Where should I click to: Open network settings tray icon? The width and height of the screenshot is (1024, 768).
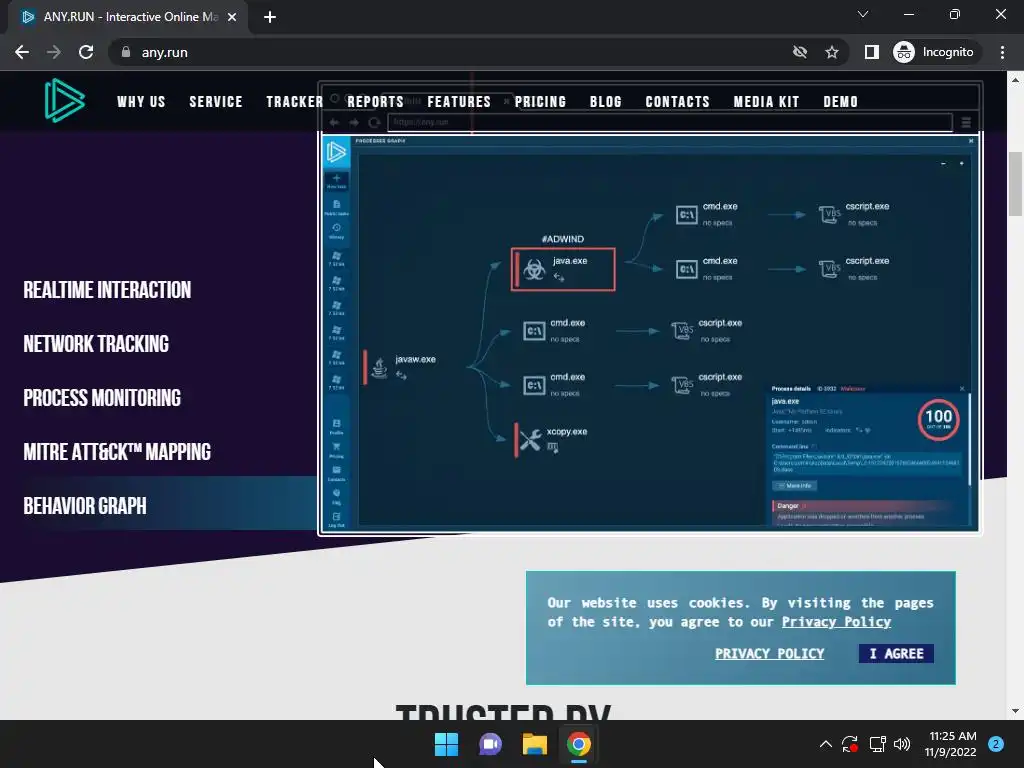877,744
